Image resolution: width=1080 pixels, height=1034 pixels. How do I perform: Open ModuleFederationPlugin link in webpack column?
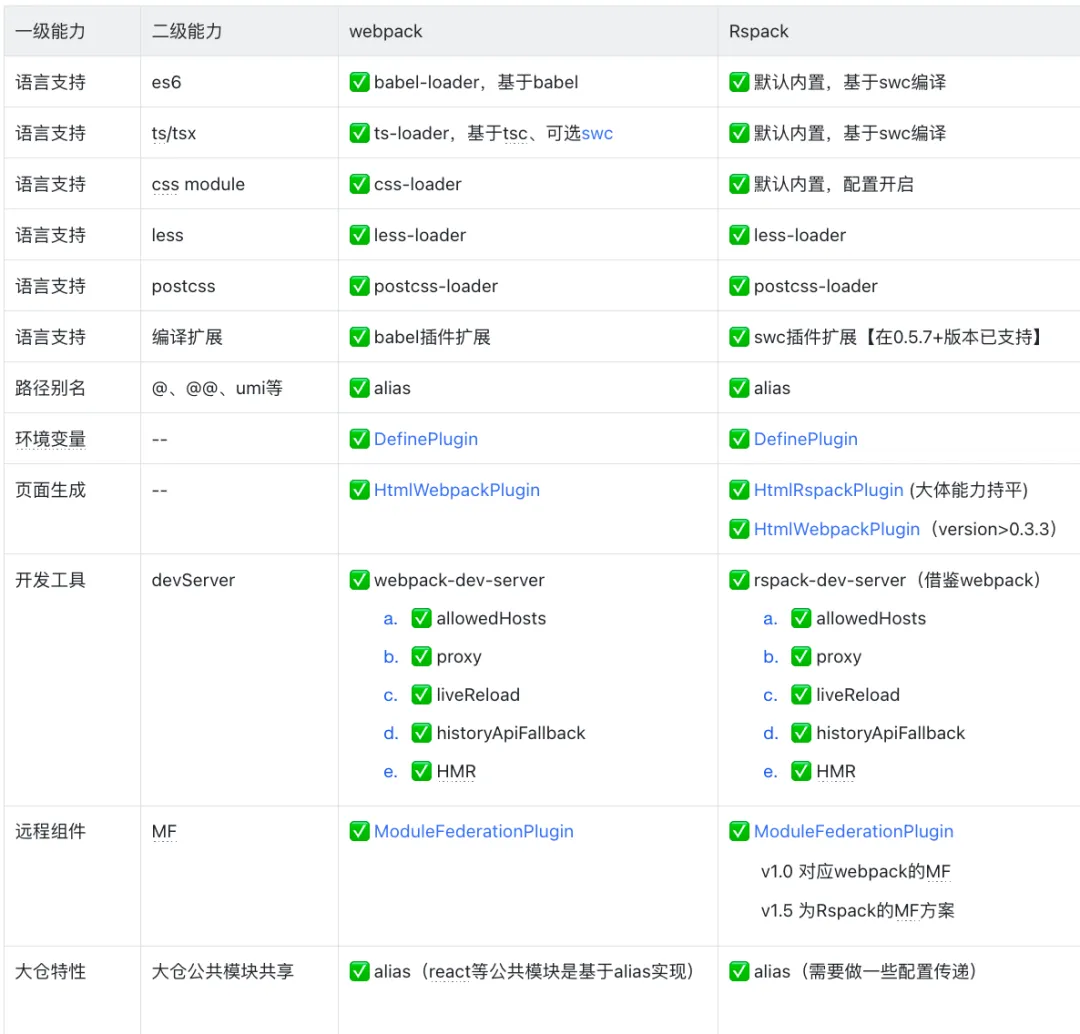(x=473, y=831)
